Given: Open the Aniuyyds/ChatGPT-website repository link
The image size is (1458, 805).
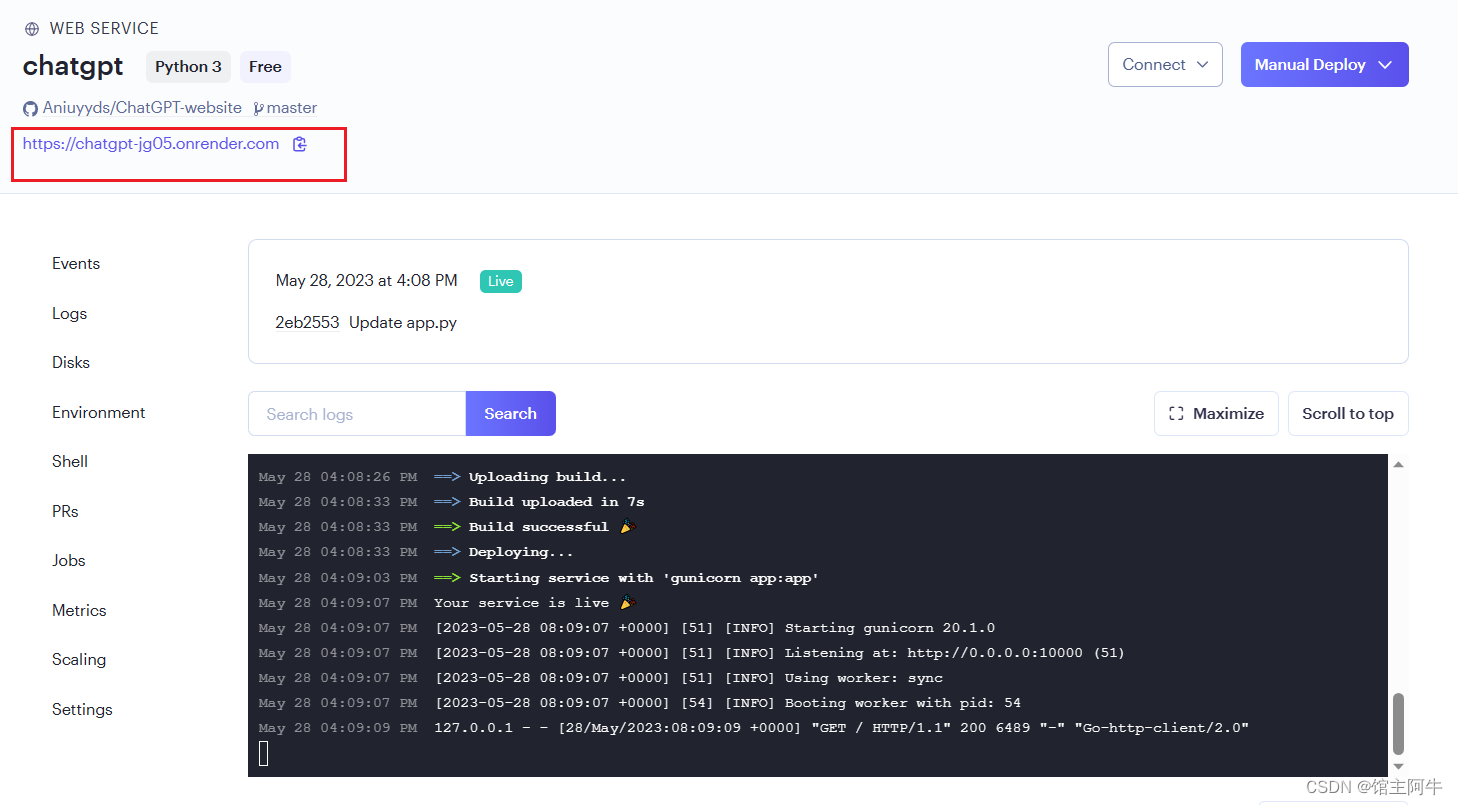Looking at the screenshot, I should (x=142, y=108).
